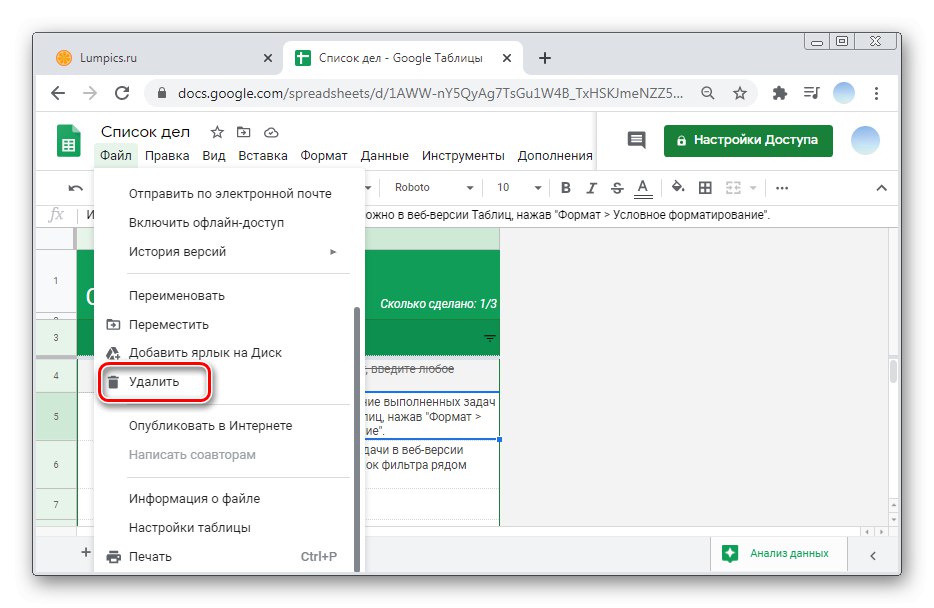Viewport: 934px width, 608px height.
Task: Open the browser extensions puzzle icon
Action: [779, 93]
